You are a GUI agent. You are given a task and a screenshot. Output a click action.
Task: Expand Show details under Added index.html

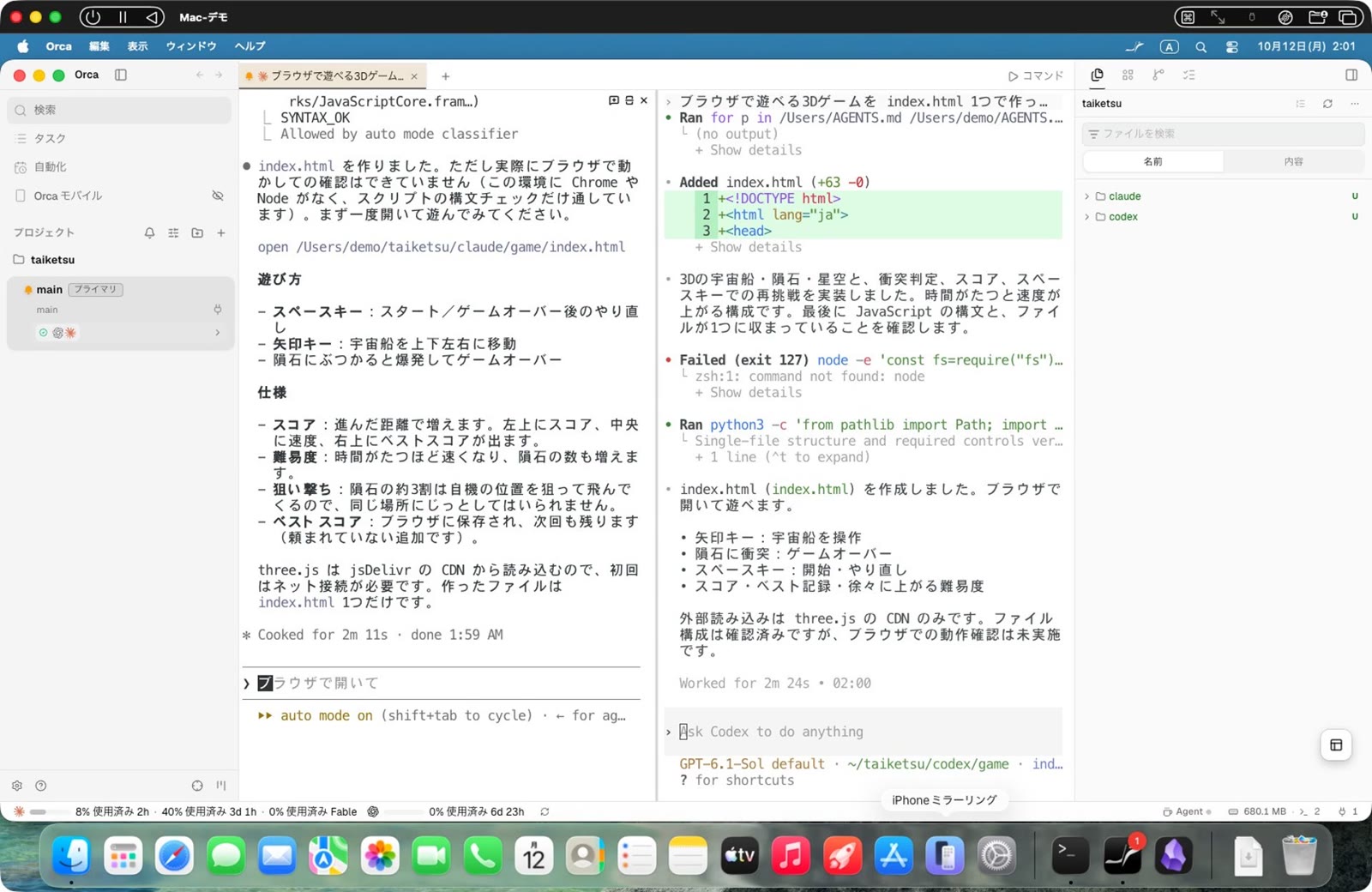(749, 247)
